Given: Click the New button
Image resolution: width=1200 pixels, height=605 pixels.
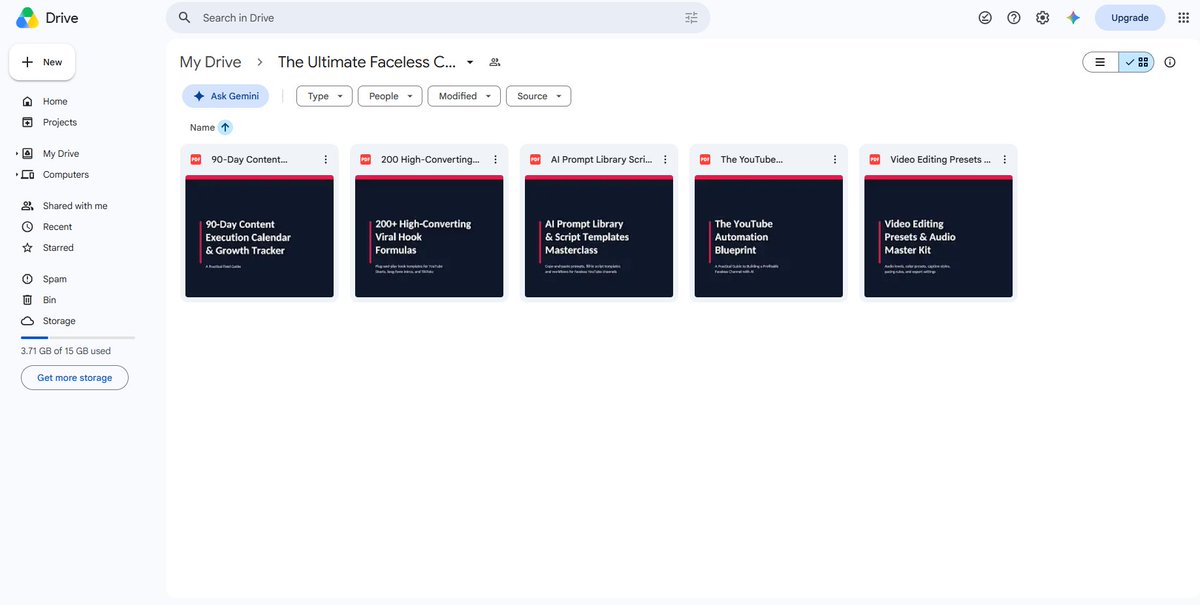Looking at the screenshot, I should point(42,62).
